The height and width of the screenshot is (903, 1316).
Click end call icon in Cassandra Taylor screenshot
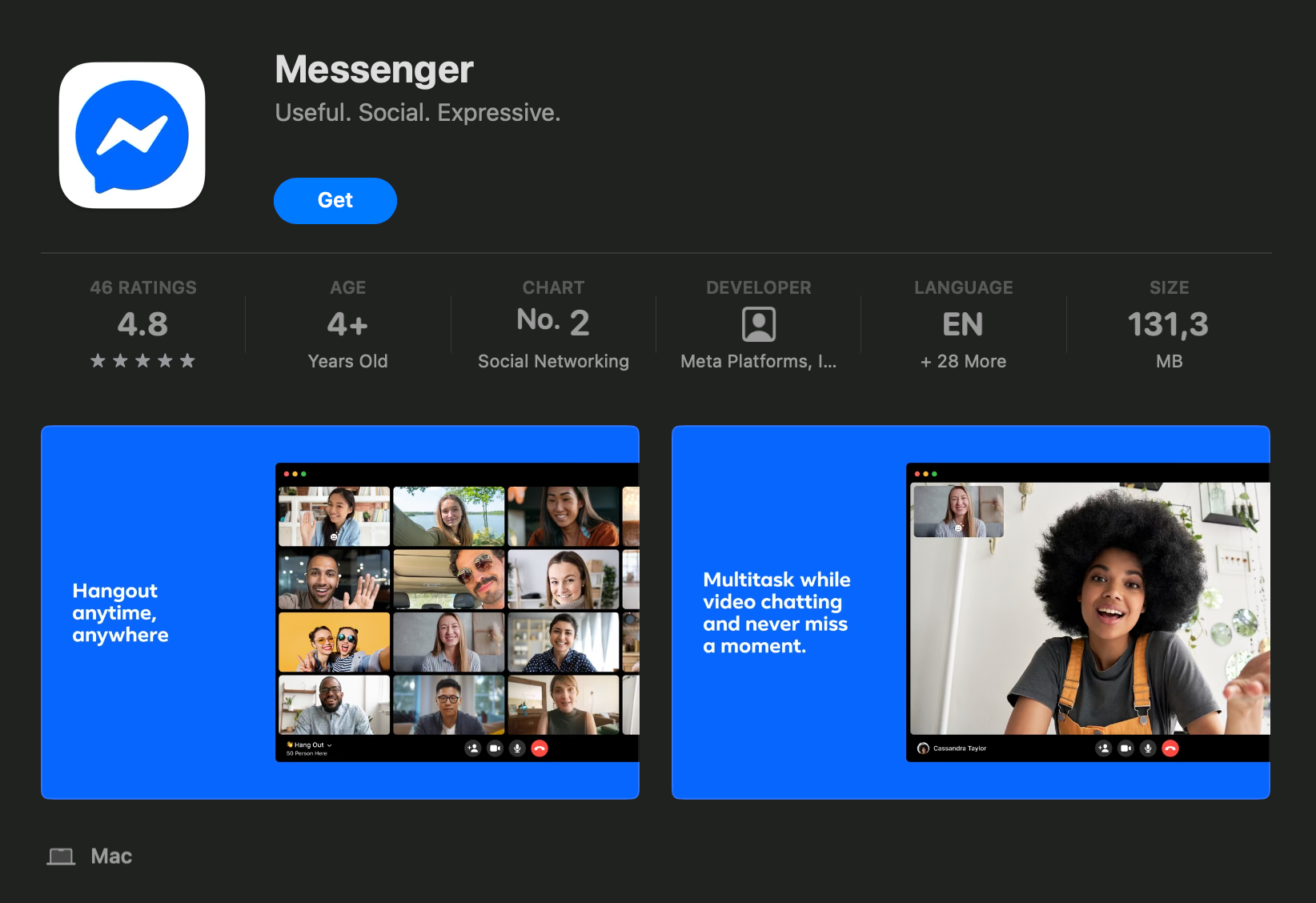1170,748
